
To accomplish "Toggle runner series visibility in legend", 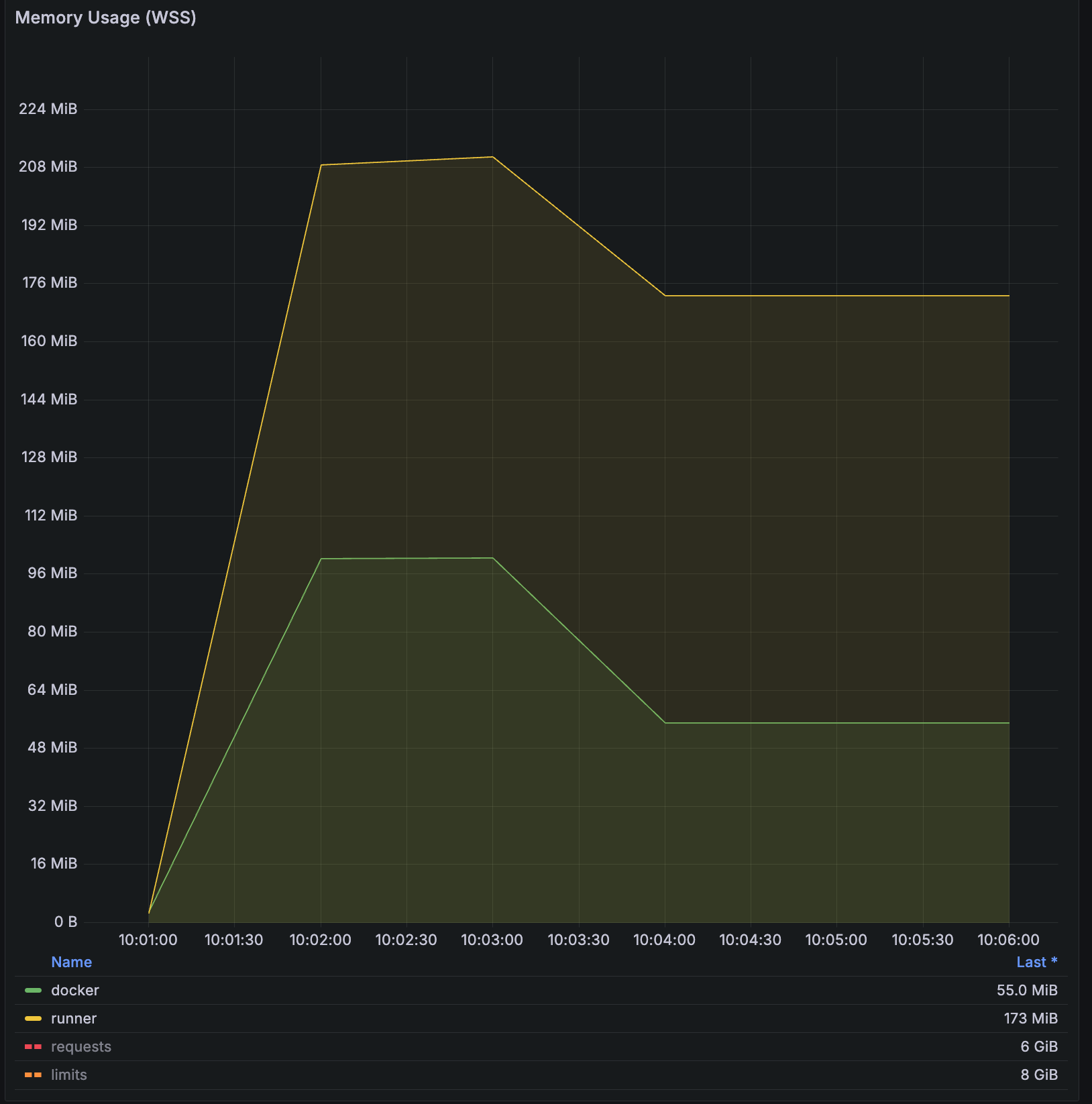I will coord(74,1018).
